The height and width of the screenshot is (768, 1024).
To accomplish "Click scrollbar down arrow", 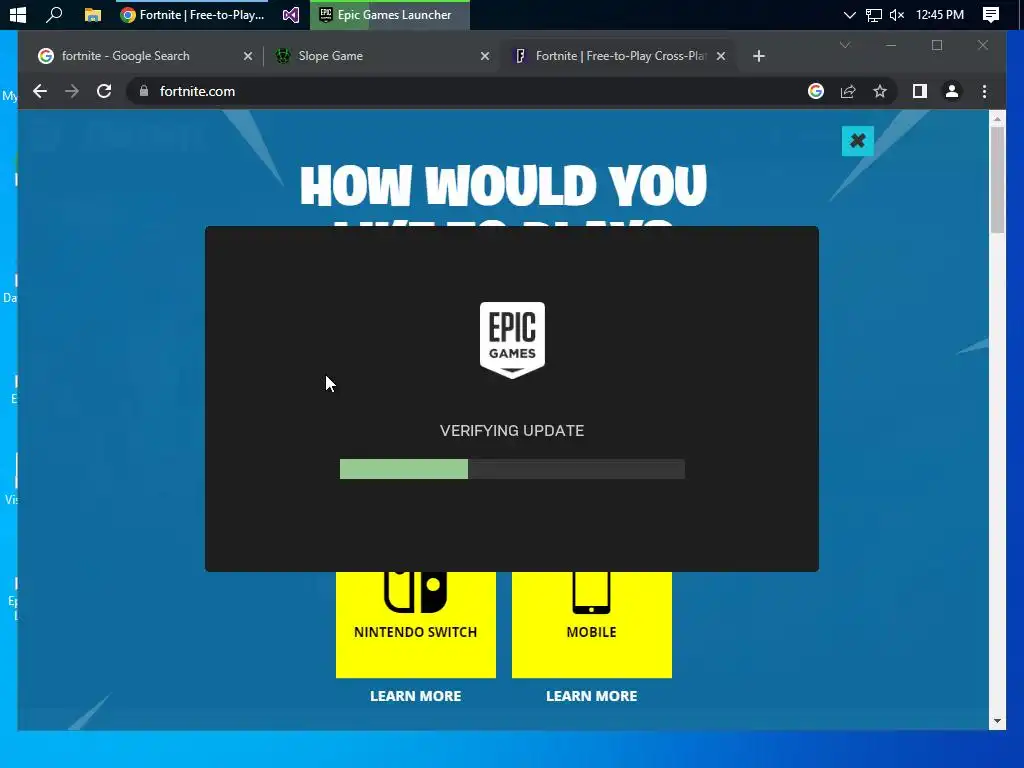I will click(997, 721).
